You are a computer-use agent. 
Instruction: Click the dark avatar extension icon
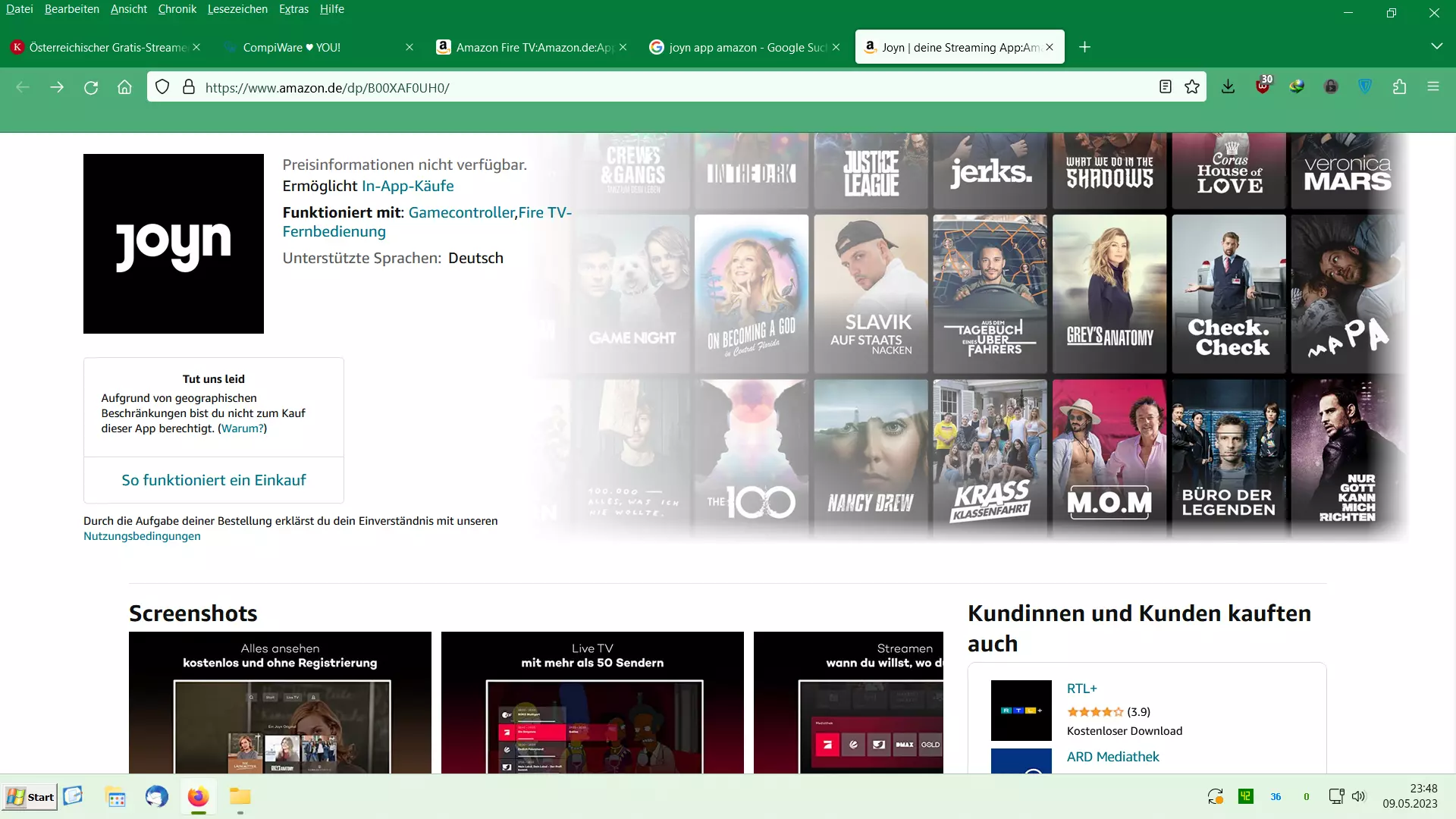1331,87
